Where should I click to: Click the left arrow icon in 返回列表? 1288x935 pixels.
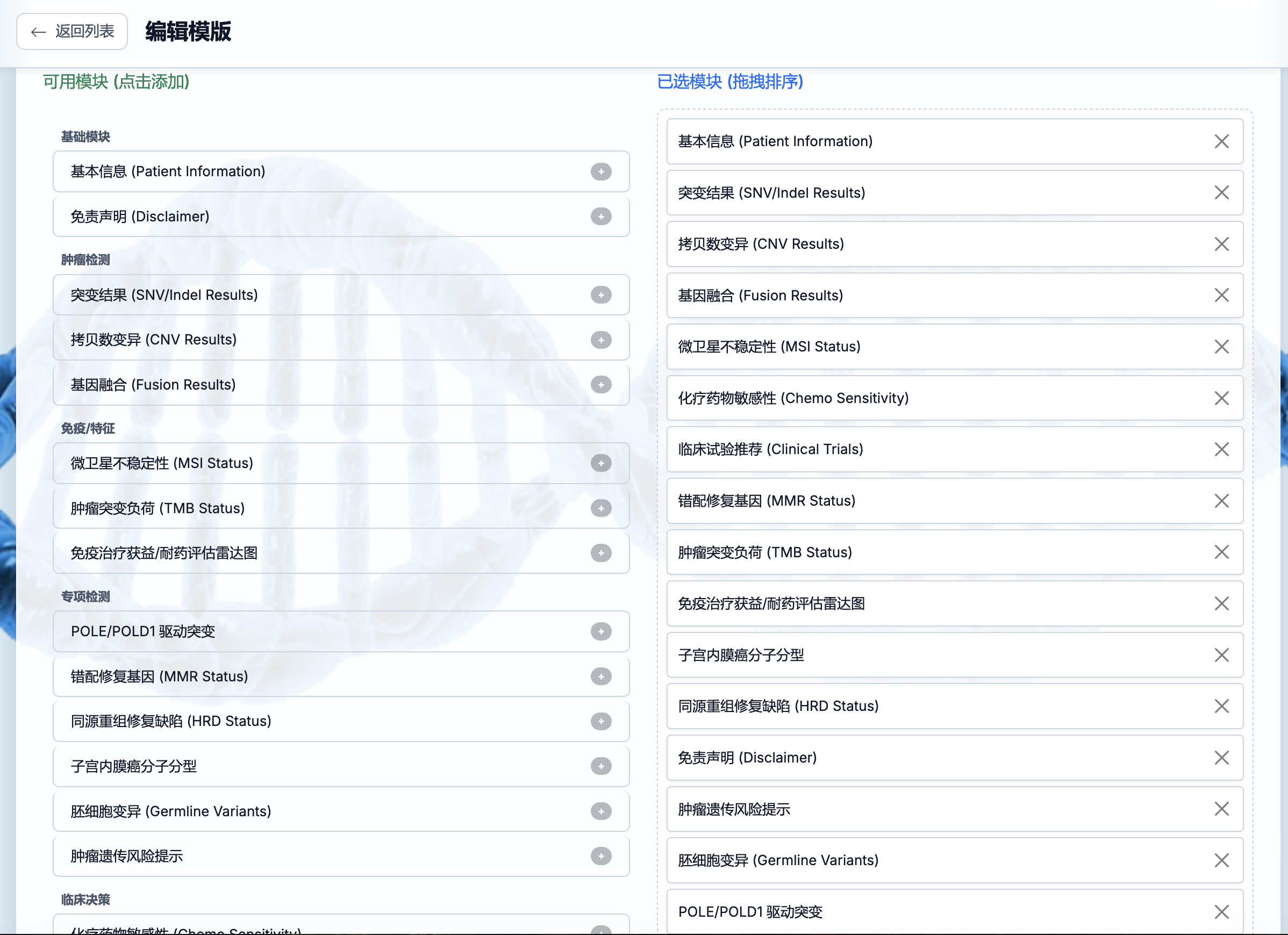(x=38, y=32)
